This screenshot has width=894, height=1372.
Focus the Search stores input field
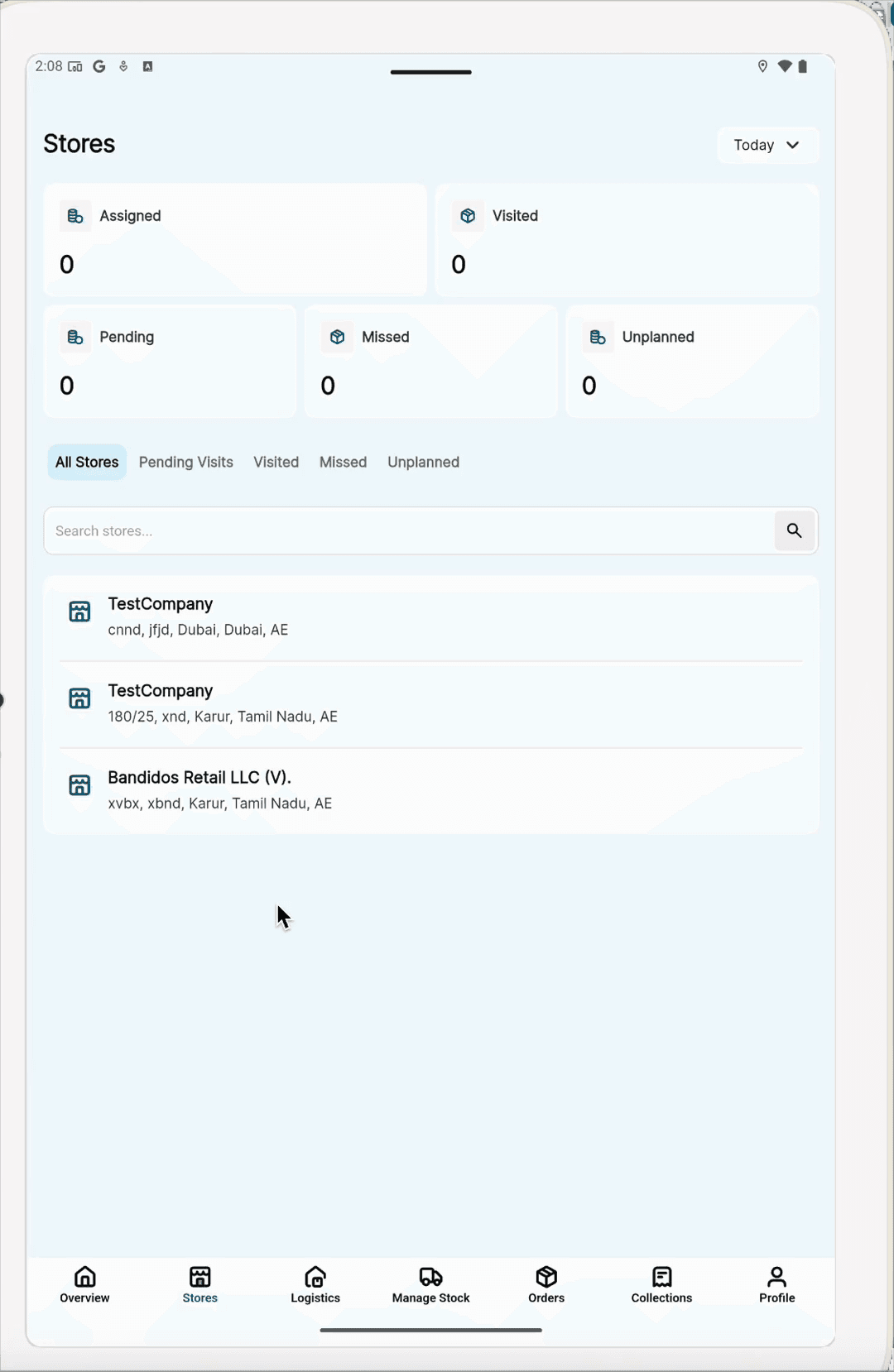[410, 530]
